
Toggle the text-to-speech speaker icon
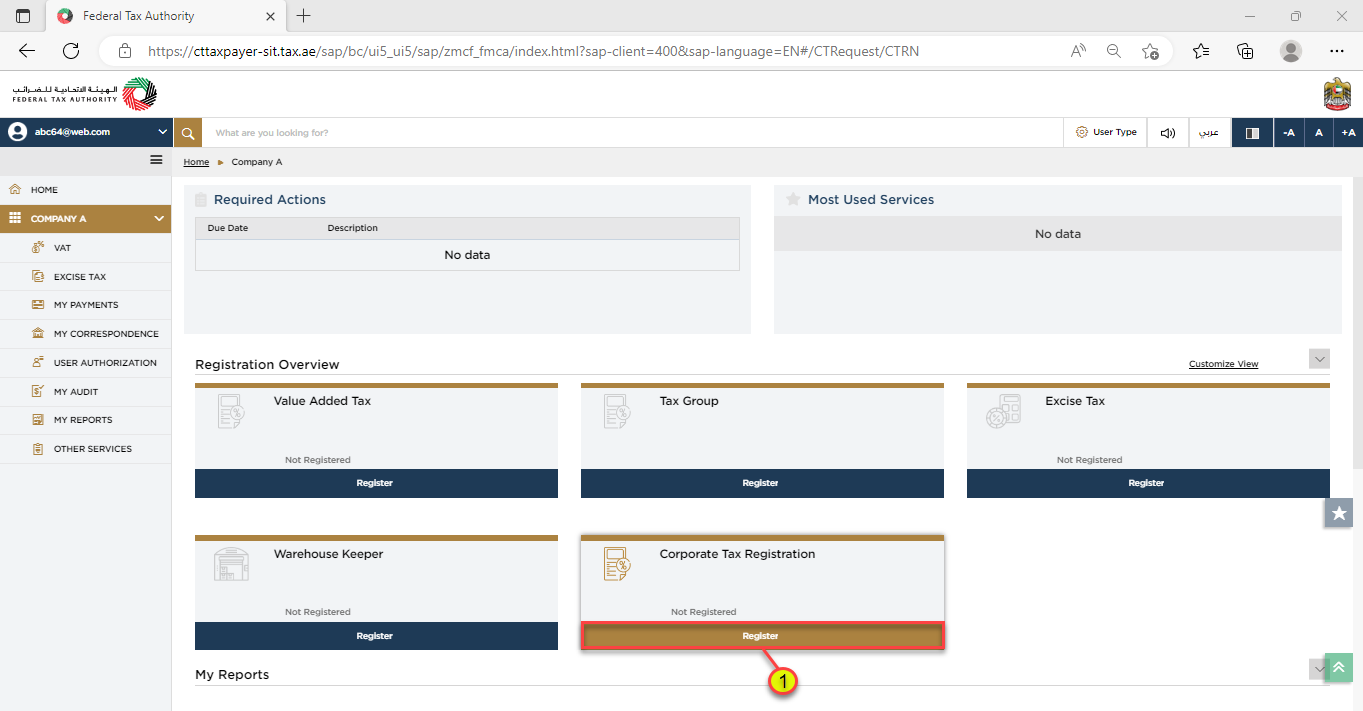pos(1167,132)
